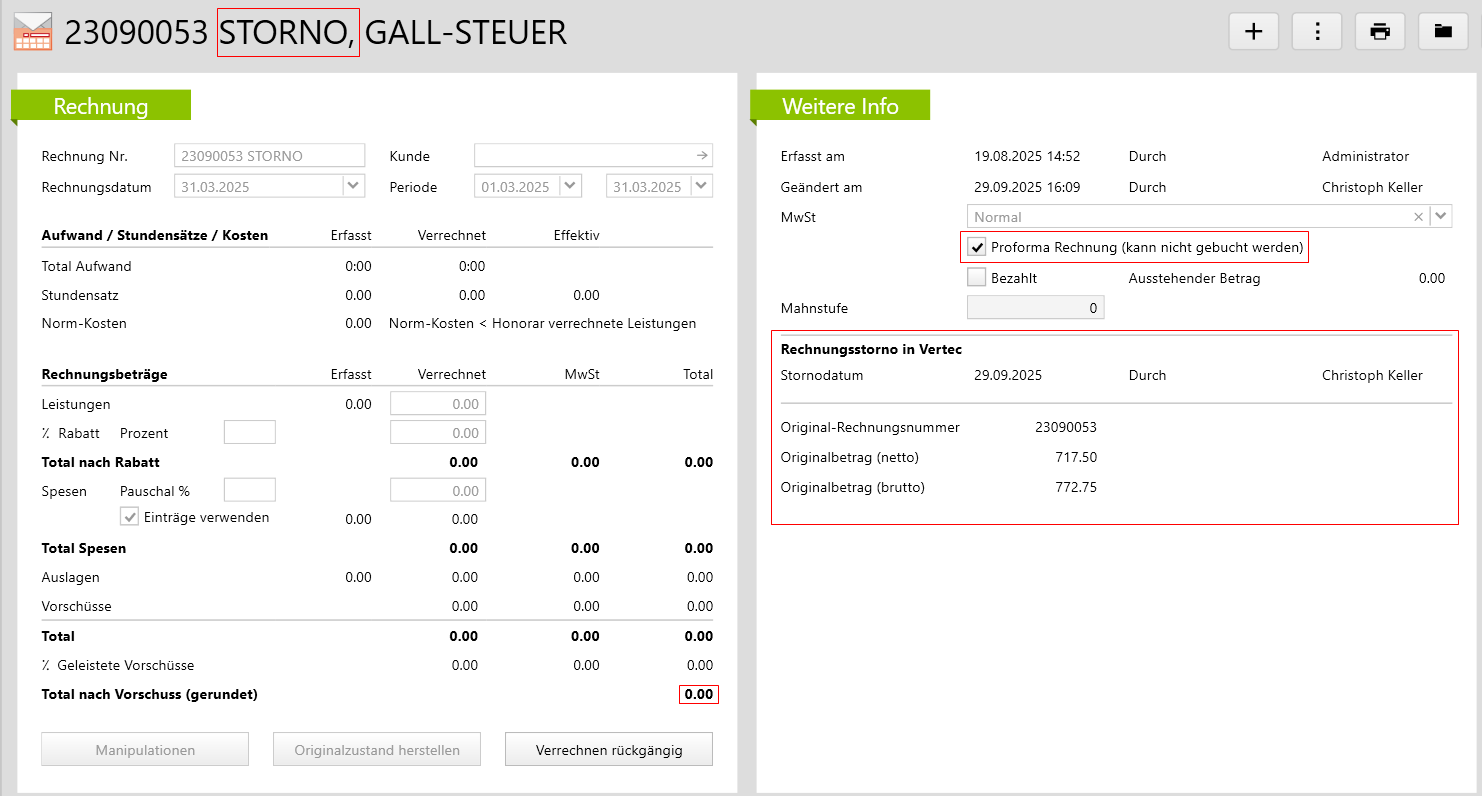Clear MwSt value with the X icon

point(1418,217)
